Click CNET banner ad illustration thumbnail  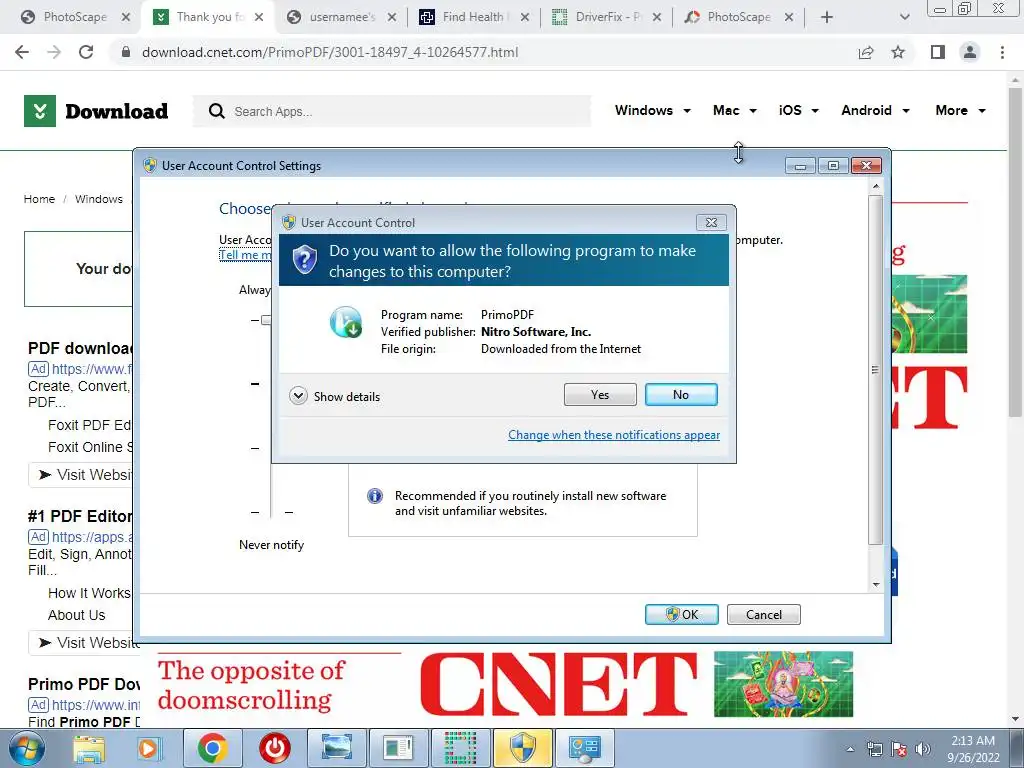coord(783,684)
